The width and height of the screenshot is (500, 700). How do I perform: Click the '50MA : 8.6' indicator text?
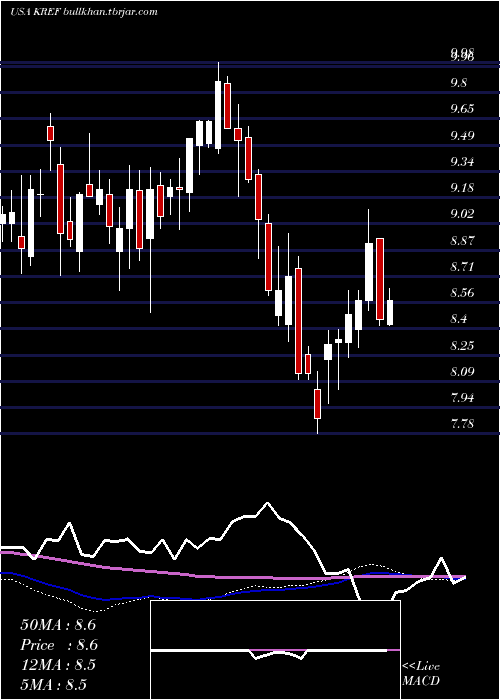pyautogui.click(x=58, y=625)
